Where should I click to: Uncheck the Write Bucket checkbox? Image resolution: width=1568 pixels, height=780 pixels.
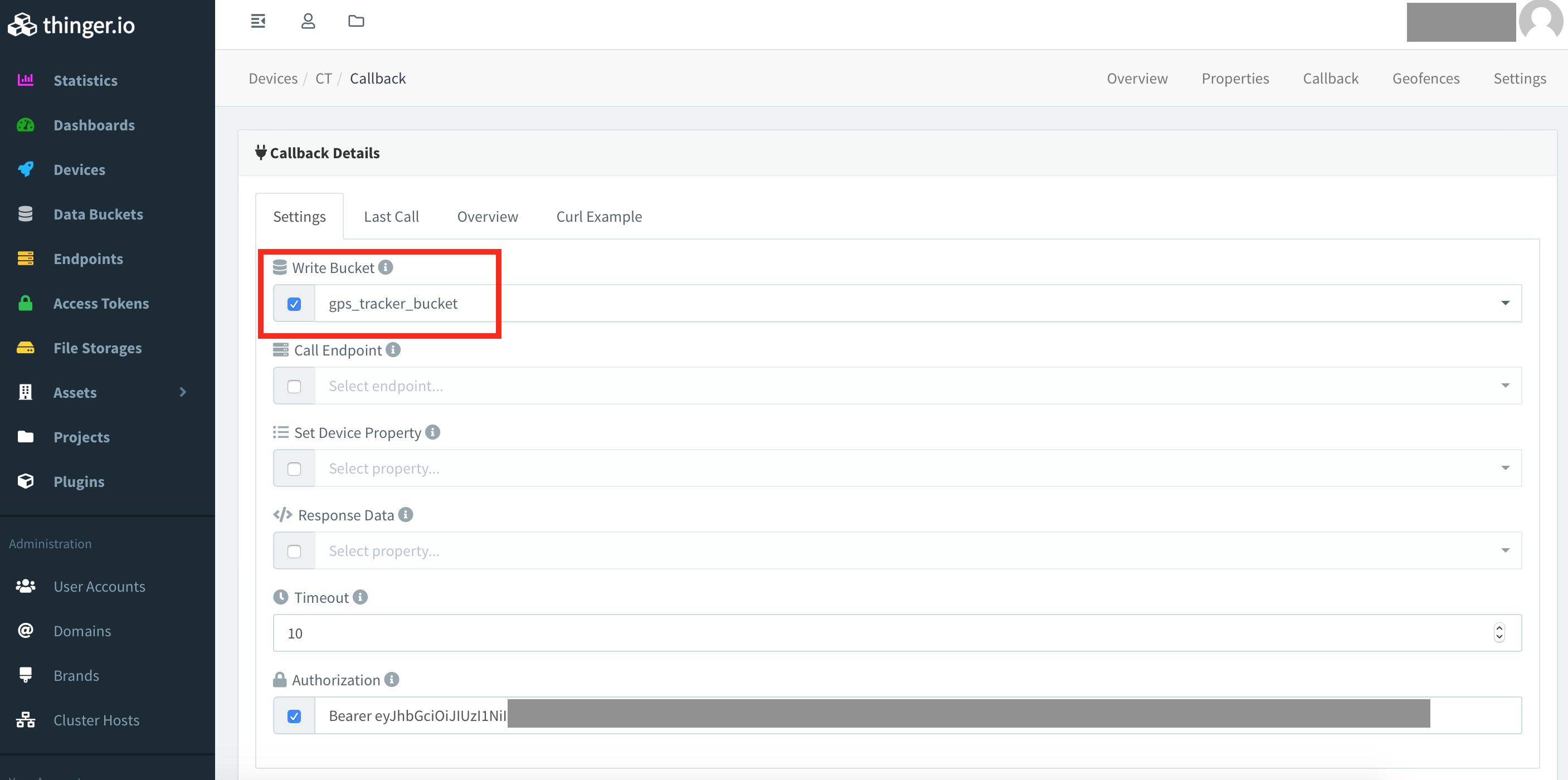point(294,304)
